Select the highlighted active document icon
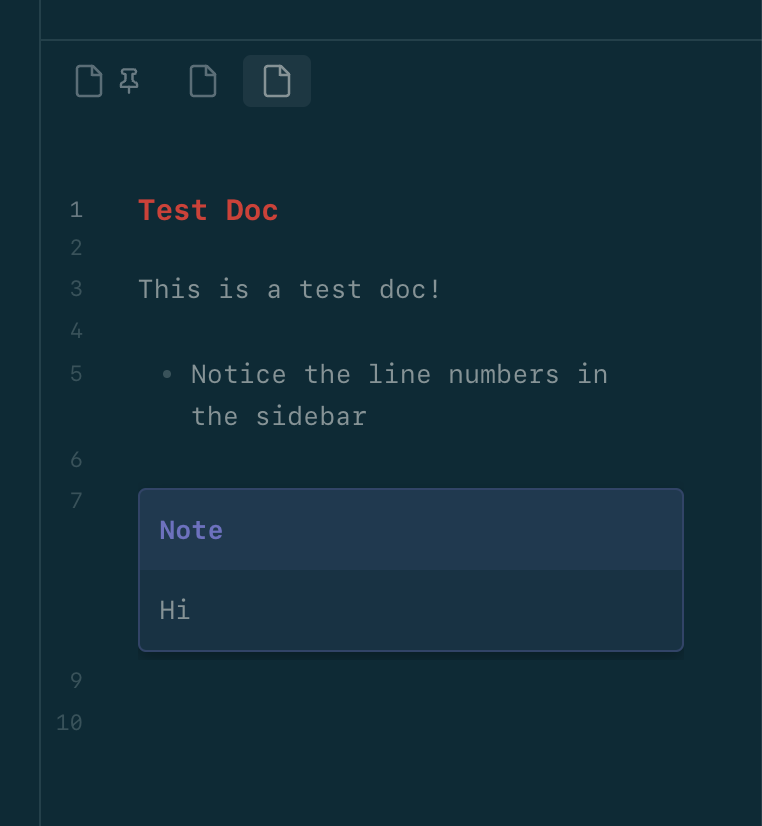Image resolution: width=762 pixels, height=826 pixels. coord(276,81)
